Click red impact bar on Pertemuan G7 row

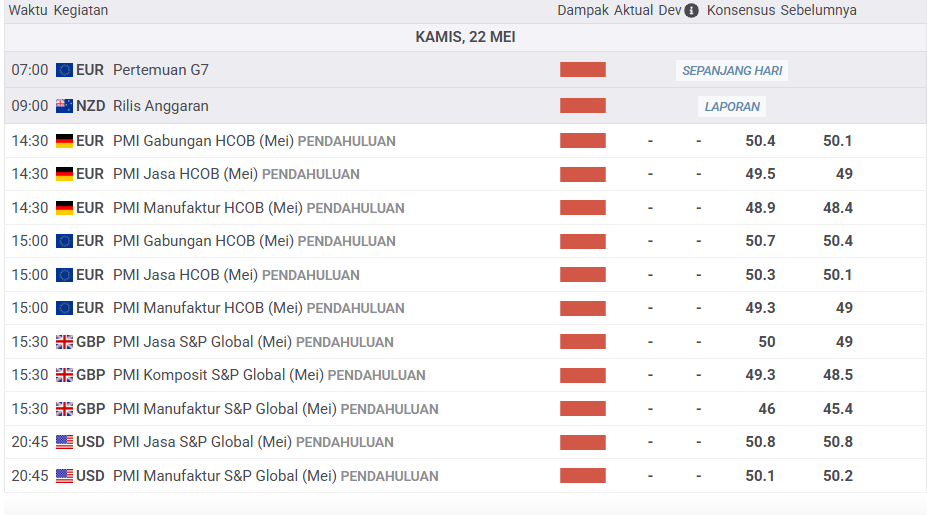(x=582, y=70)
